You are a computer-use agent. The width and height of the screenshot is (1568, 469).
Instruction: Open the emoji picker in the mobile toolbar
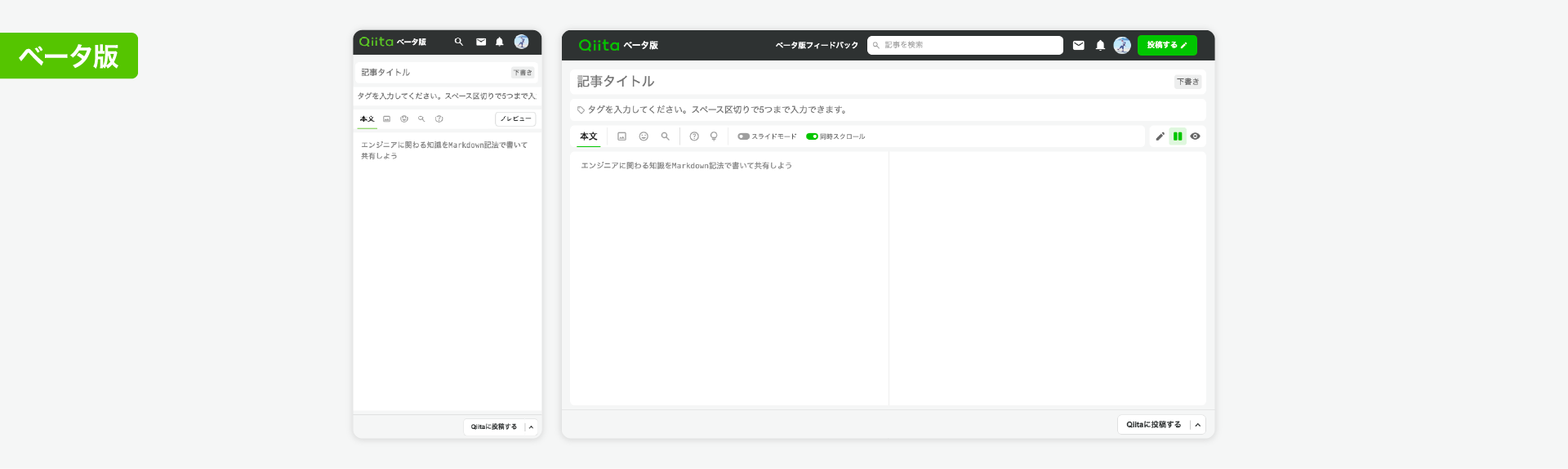[404, 119]
